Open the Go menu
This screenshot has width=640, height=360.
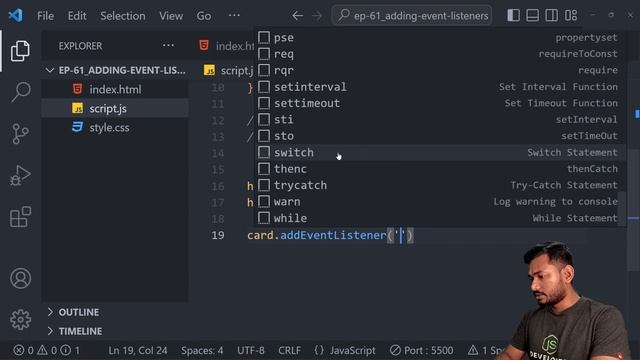(204, 16)
